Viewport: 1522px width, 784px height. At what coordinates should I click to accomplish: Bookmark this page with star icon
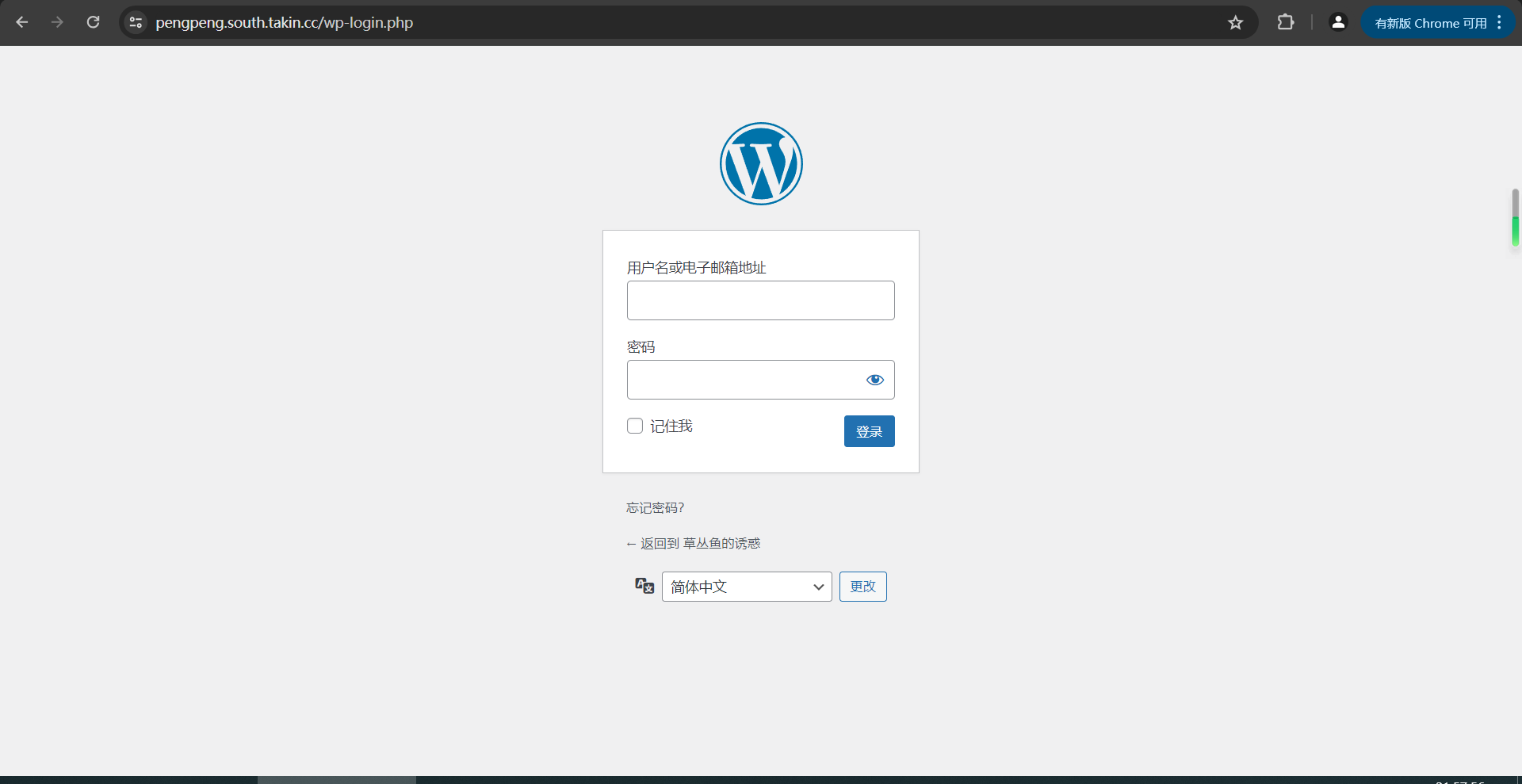coord(1235,22)
